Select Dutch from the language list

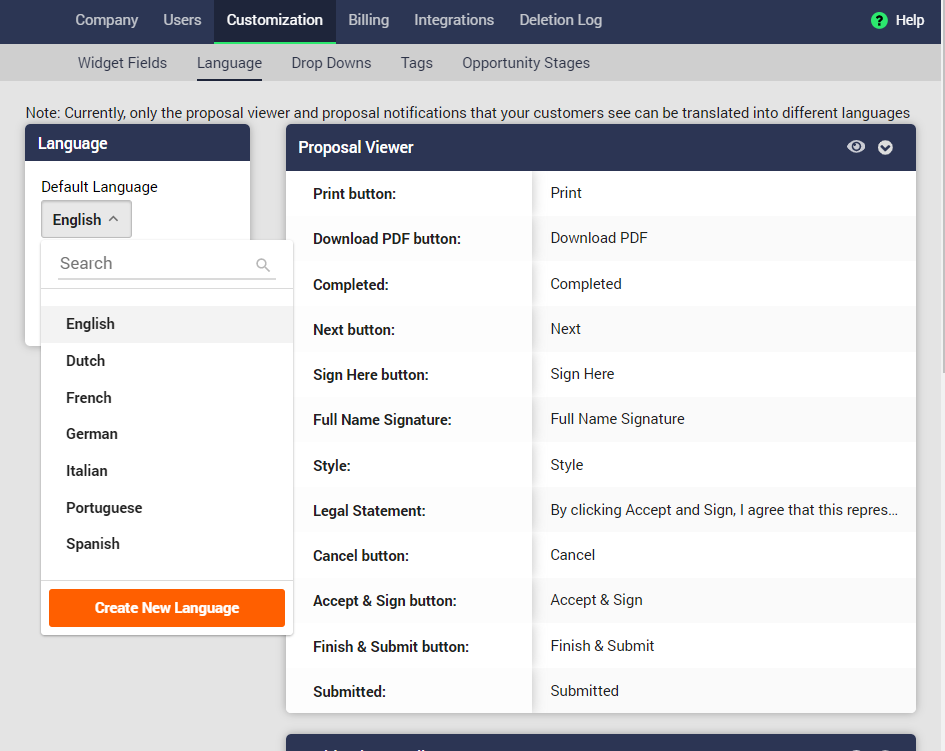86,361
